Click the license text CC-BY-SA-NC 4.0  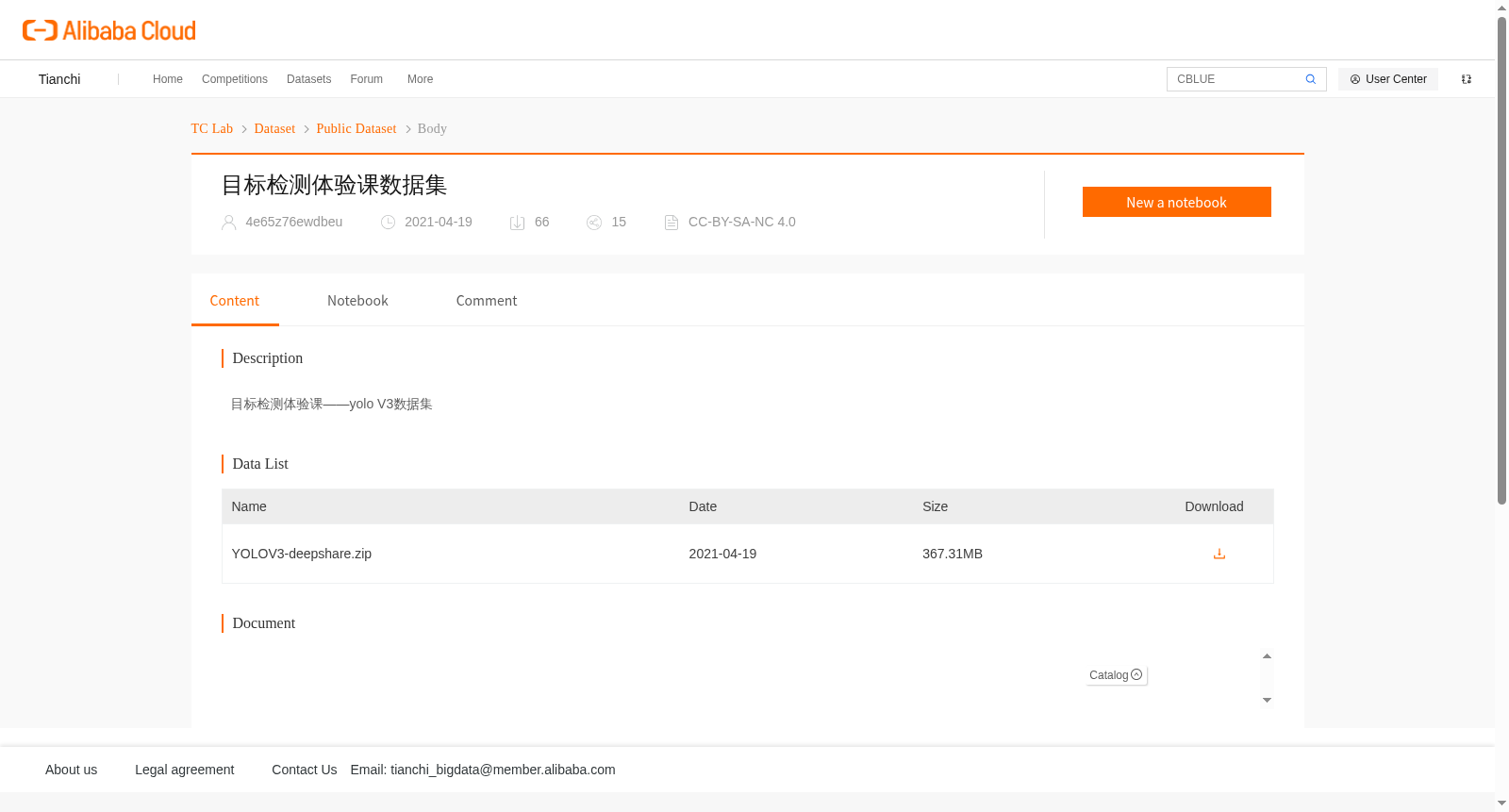(x=742, y=223)
